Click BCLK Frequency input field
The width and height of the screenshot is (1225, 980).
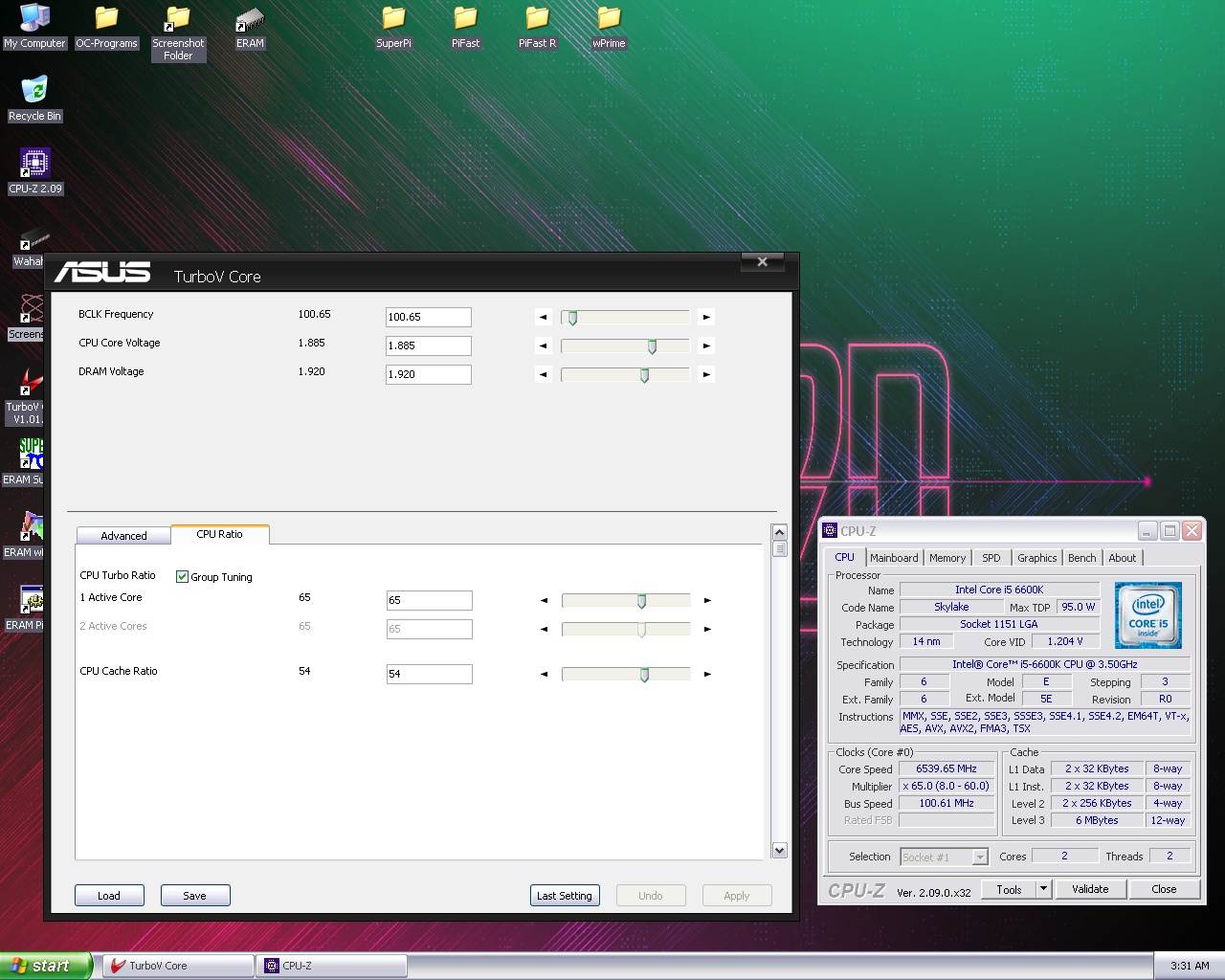428,317
